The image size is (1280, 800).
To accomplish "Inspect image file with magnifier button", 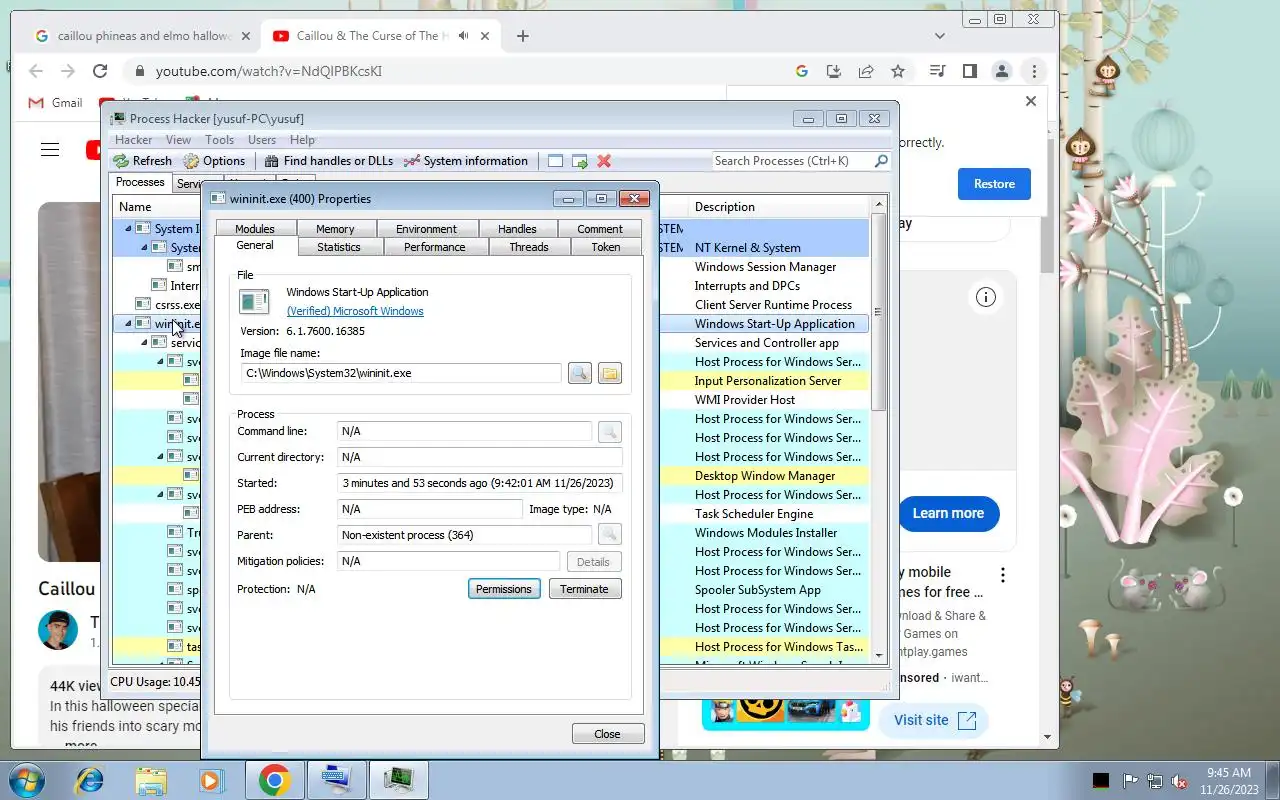I will (580, 373).
